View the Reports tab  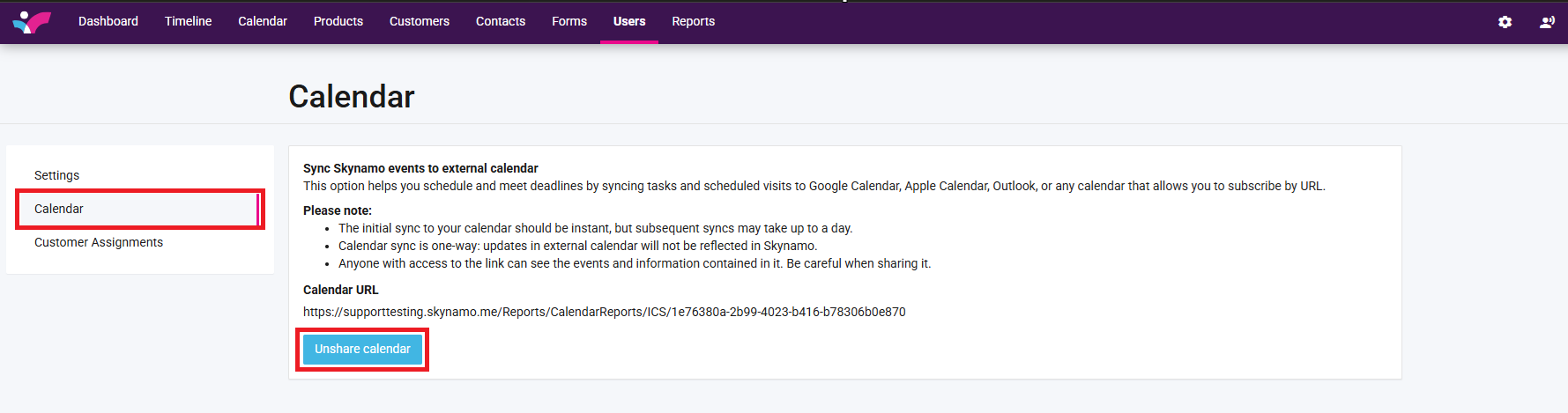coord(693,21)
